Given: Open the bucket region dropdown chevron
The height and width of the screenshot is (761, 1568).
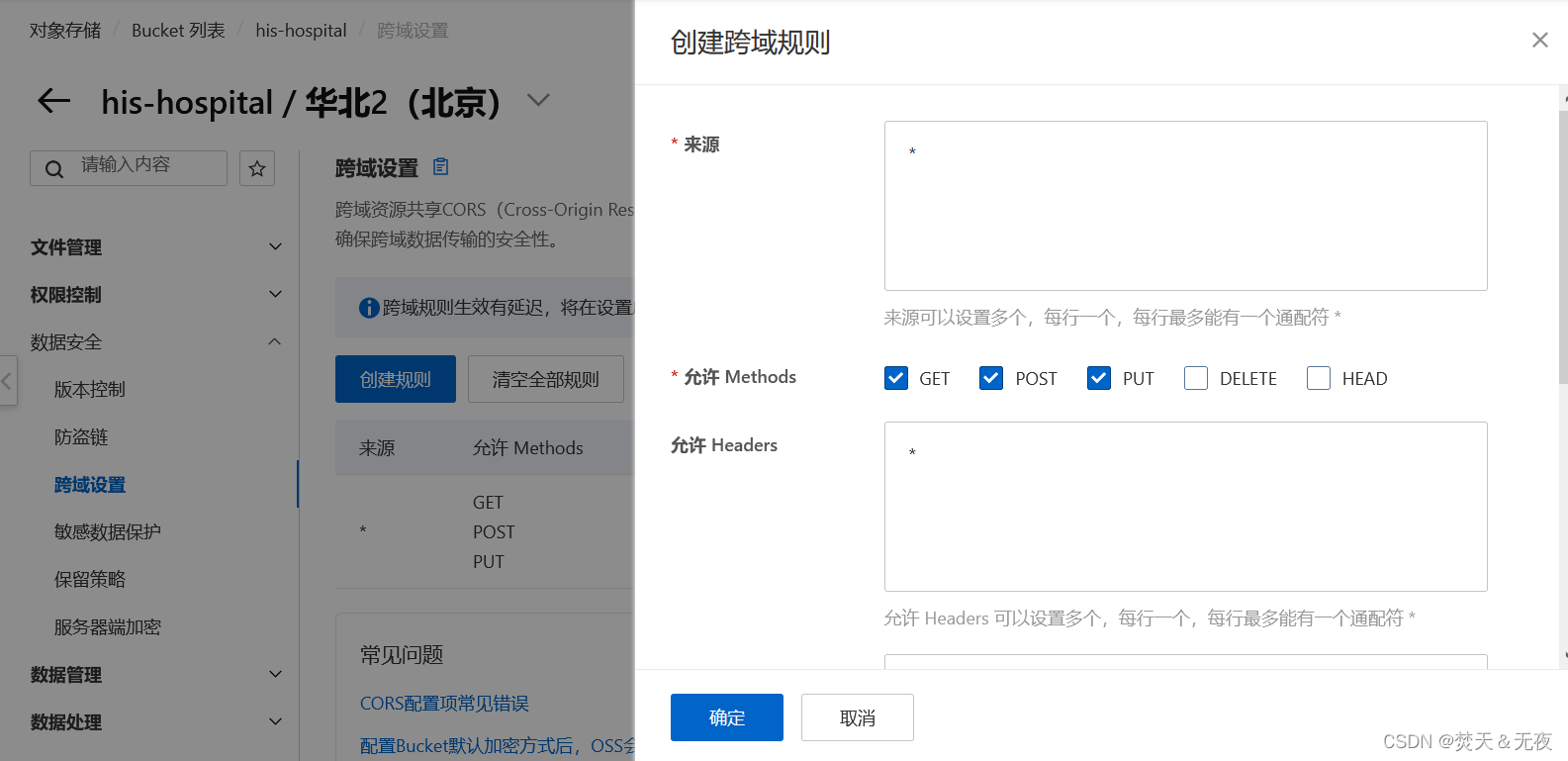Looking at the screenshot, I should 538,100.
